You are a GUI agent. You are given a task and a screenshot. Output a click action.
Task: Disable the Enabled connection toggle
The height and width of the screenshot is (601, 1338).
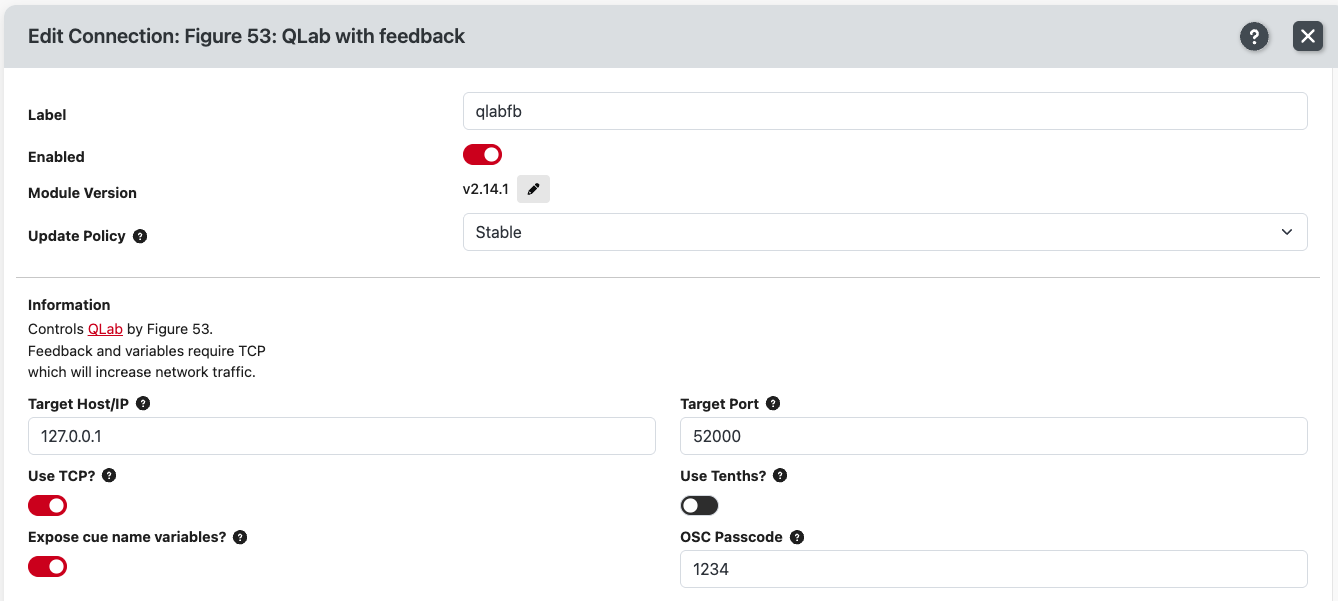tap(482, 155)
